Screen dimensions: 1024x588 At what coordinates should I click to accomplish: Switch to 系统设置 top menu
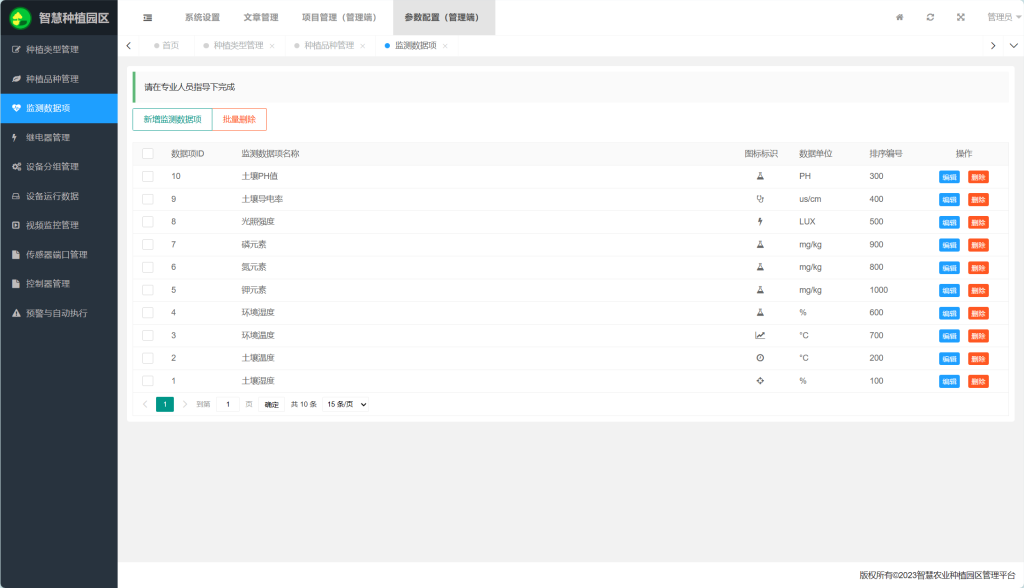tap(202, 17)
